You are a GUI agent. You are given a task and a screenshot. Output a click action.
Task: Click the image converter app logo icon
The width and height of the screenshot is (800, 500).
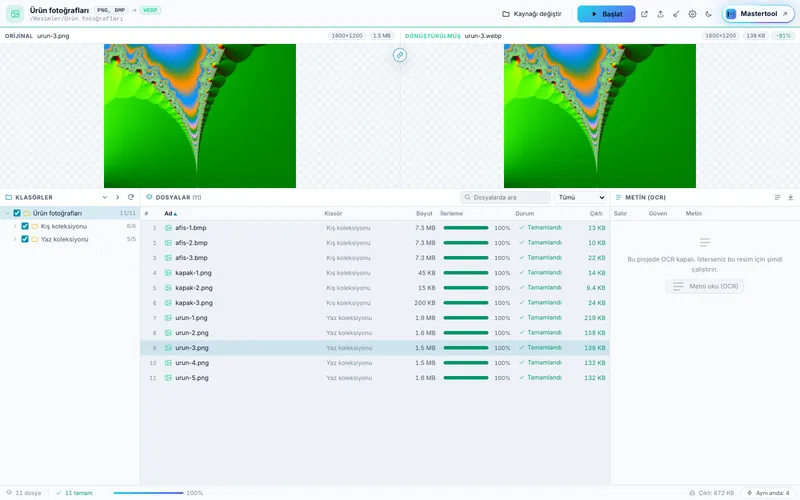click(x=15, y=14)
